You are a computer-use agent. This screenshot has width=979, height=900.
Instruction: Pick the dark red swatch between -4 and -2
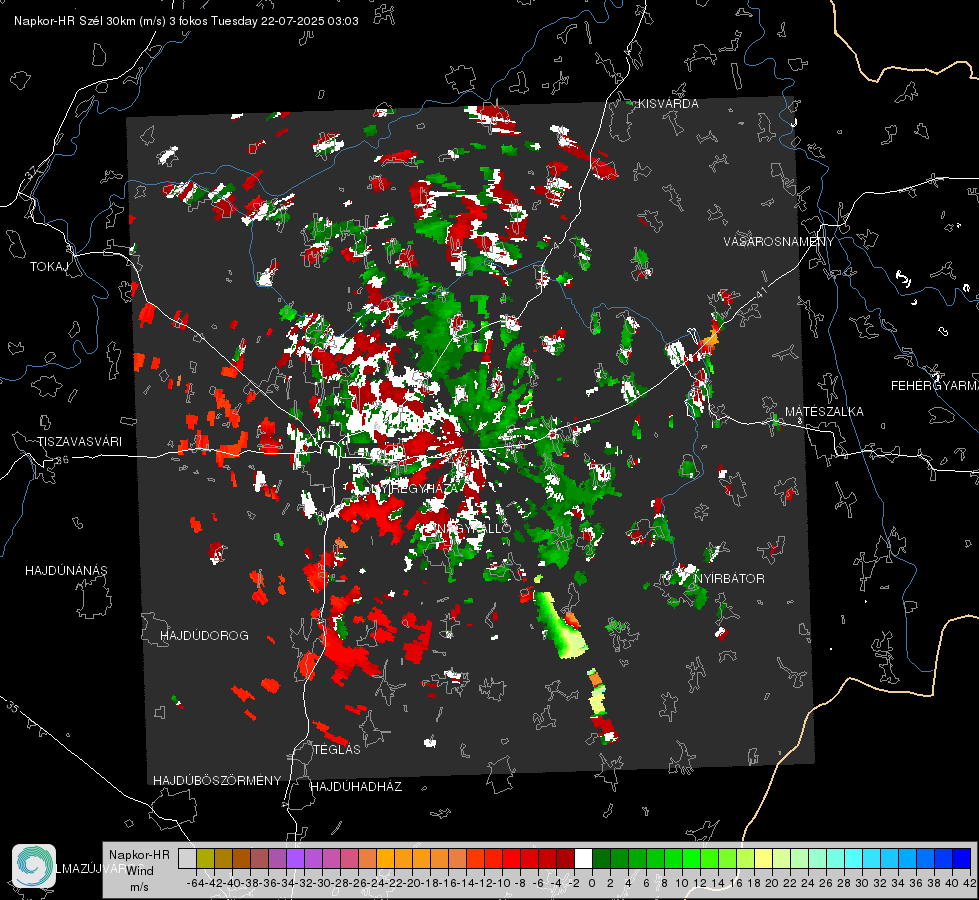(x=565, y=859)
